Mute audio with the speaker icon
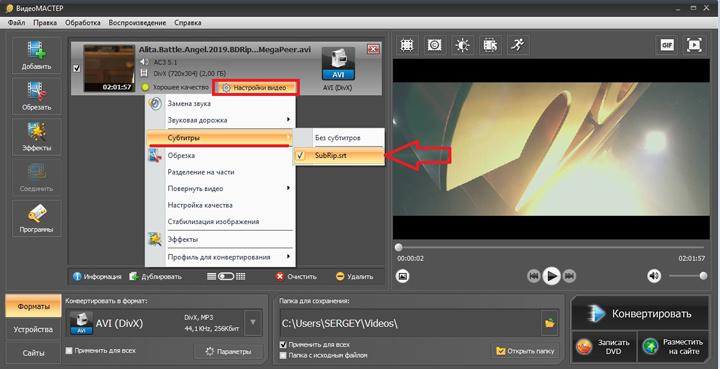 click(x=654, y=276)
